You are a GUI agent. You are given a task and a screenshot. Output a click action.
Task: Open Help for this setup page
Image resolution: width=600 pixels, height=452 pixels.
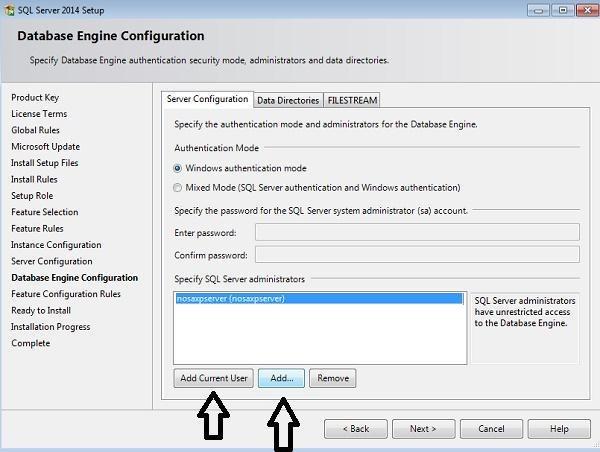(559, 428)
